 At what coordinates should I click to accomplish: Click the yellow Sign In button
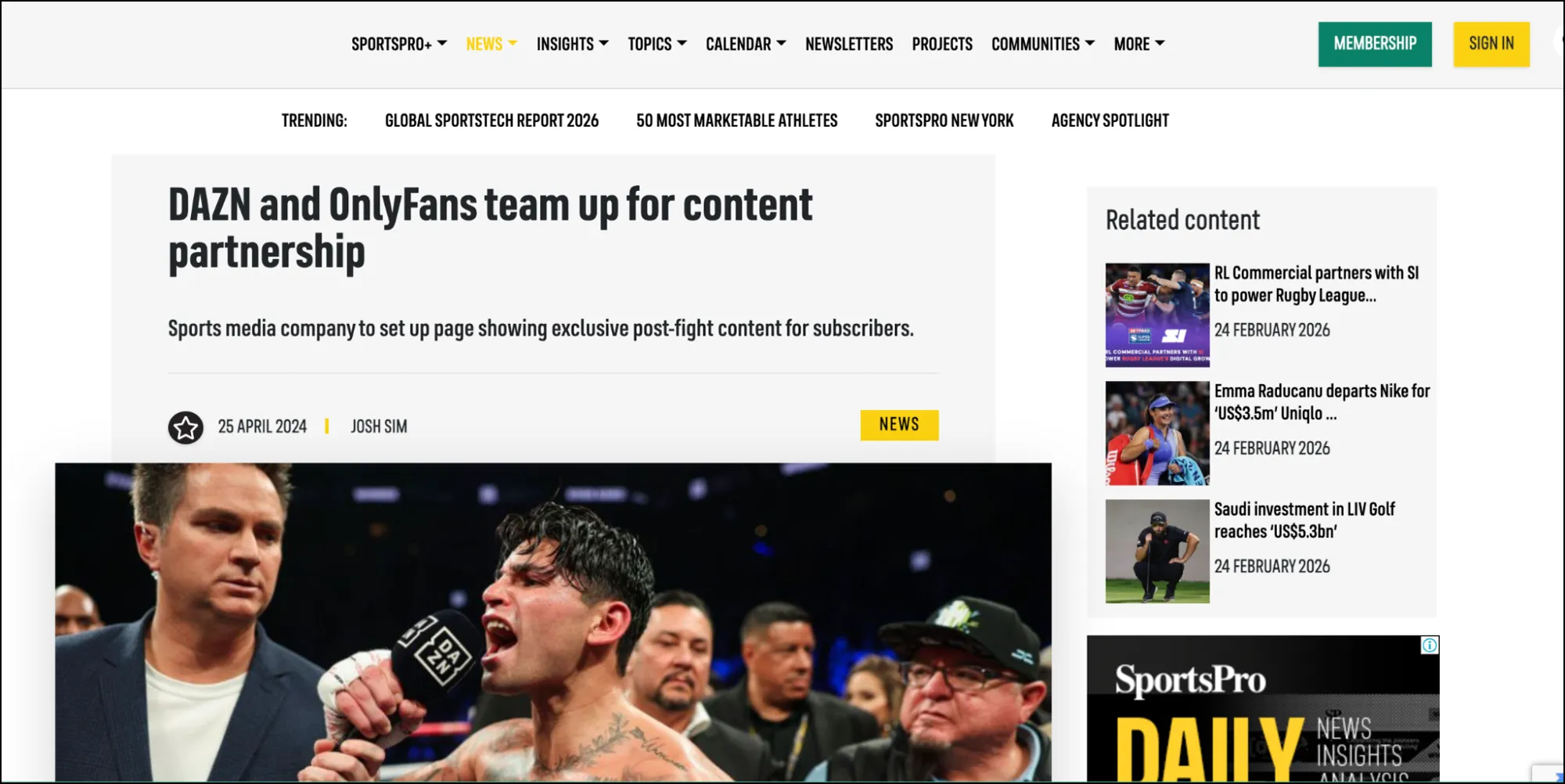pos(1491,44)
